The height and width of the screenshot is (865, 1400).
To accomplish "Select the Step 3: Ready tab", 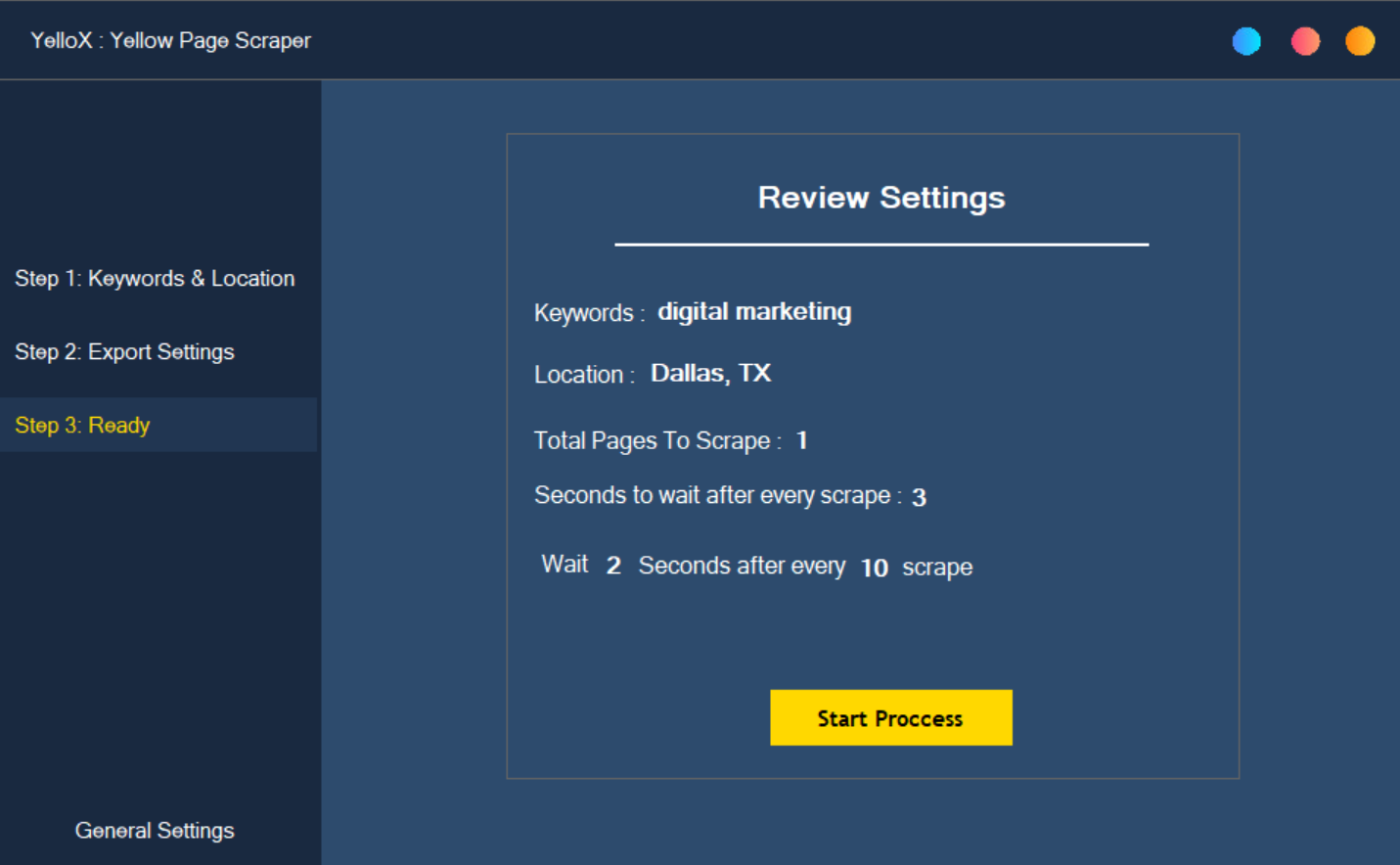I will click(x=82, y=426).
